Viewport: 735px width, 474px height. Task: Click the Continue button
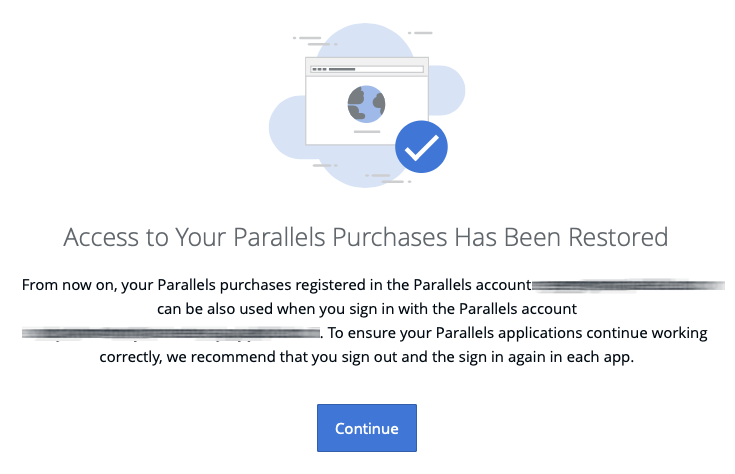pos(366,428)
